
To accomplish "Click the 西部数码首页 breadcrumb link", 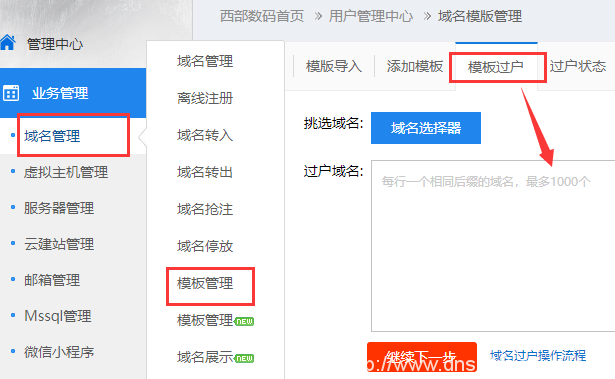I will (x=262, y=16).
